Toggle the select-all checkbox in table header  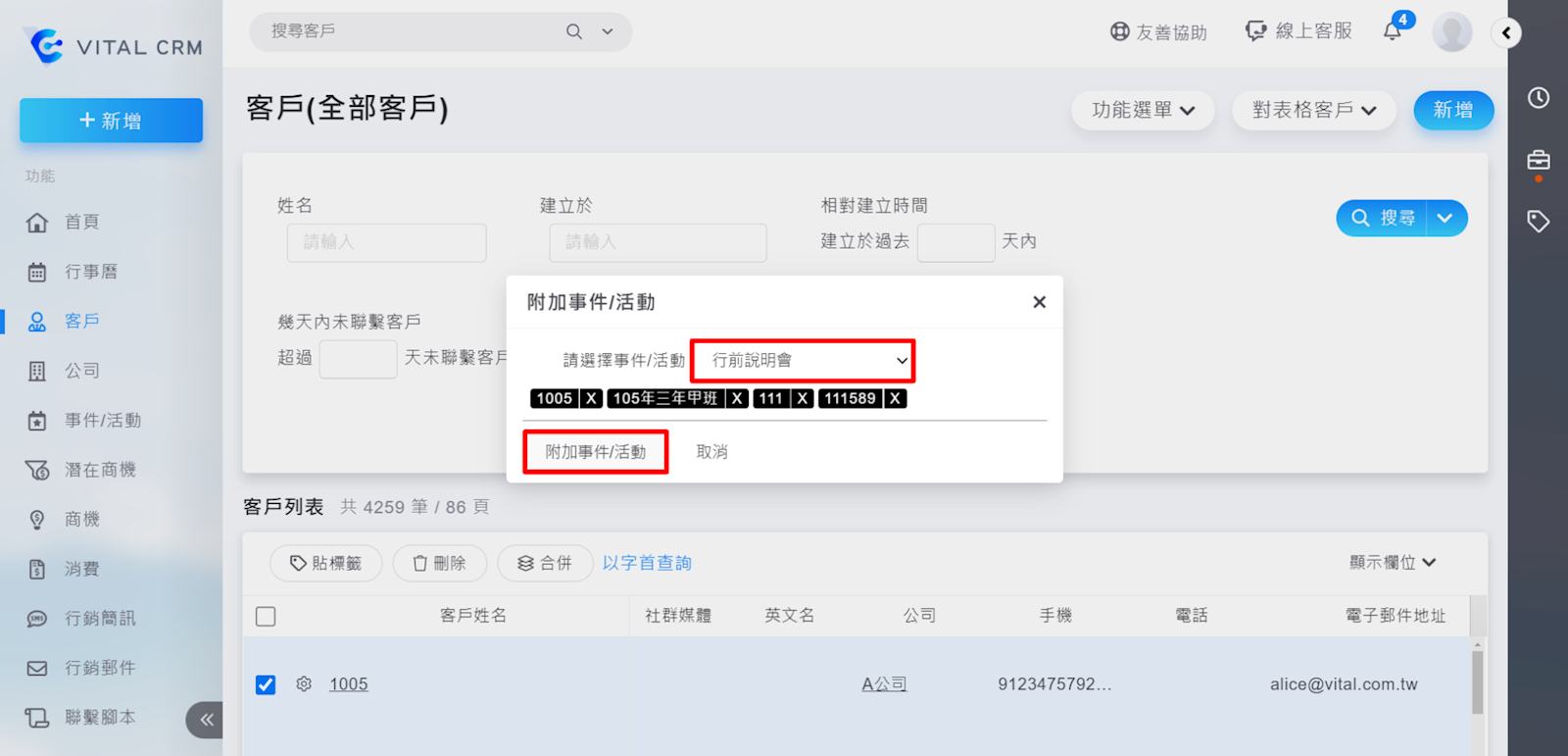266,617
